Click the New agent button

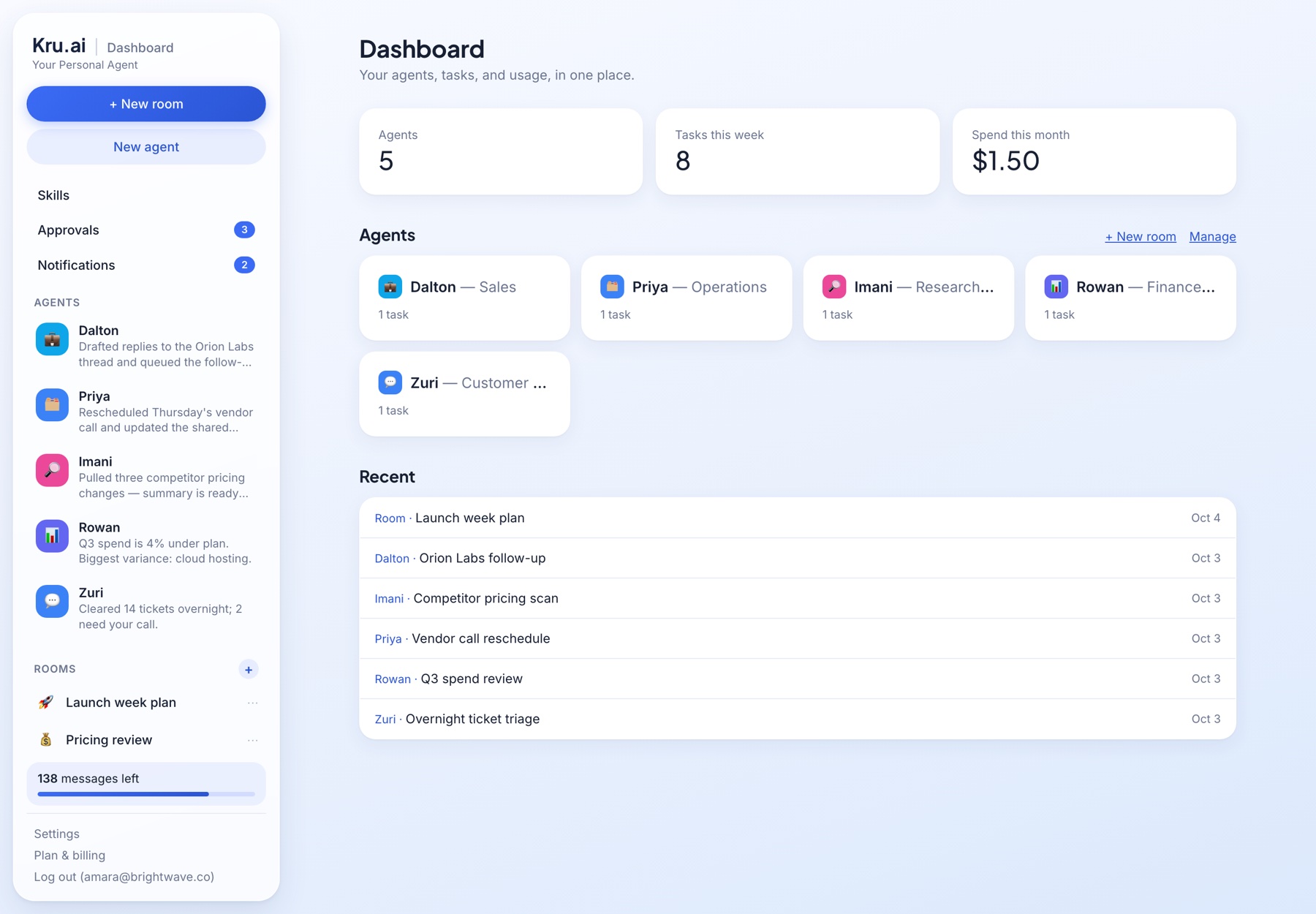coord(146,147)
